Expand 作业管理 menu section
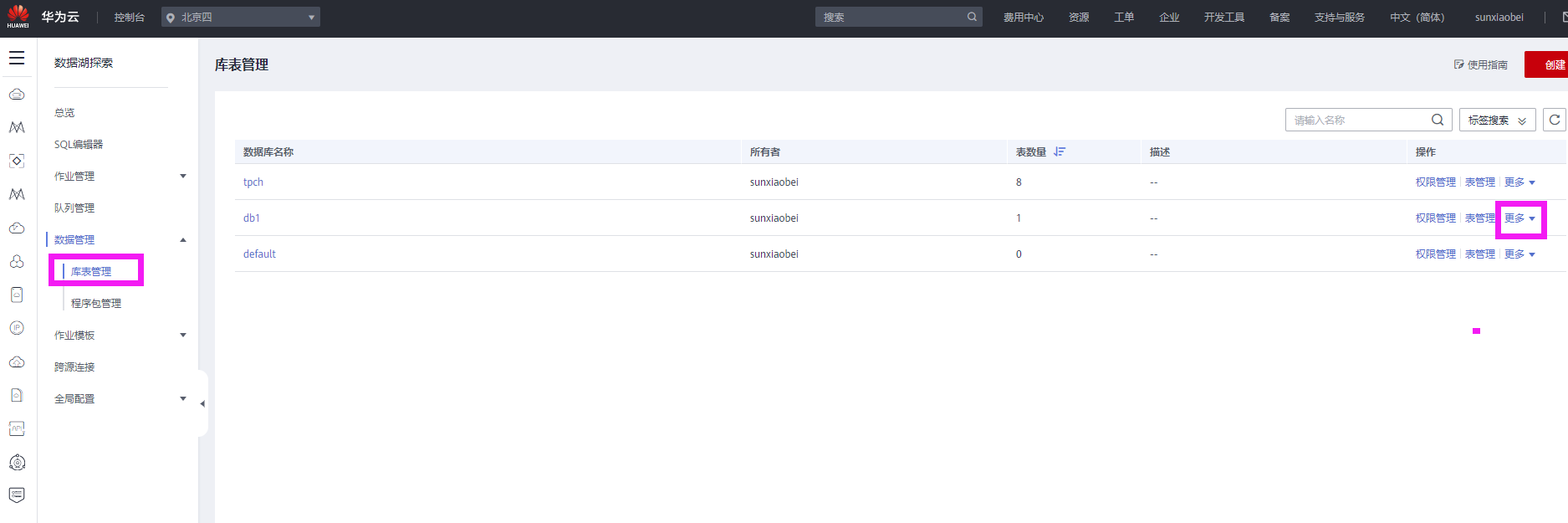This screenshot has height=523, width=1568. 183,176
